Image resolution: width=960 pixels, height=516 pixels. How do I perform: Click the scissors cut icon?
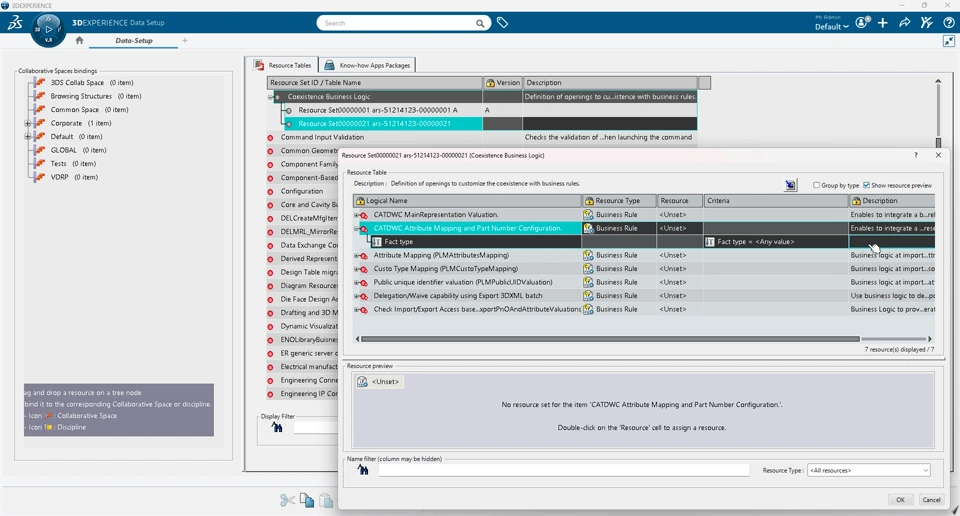287,500
